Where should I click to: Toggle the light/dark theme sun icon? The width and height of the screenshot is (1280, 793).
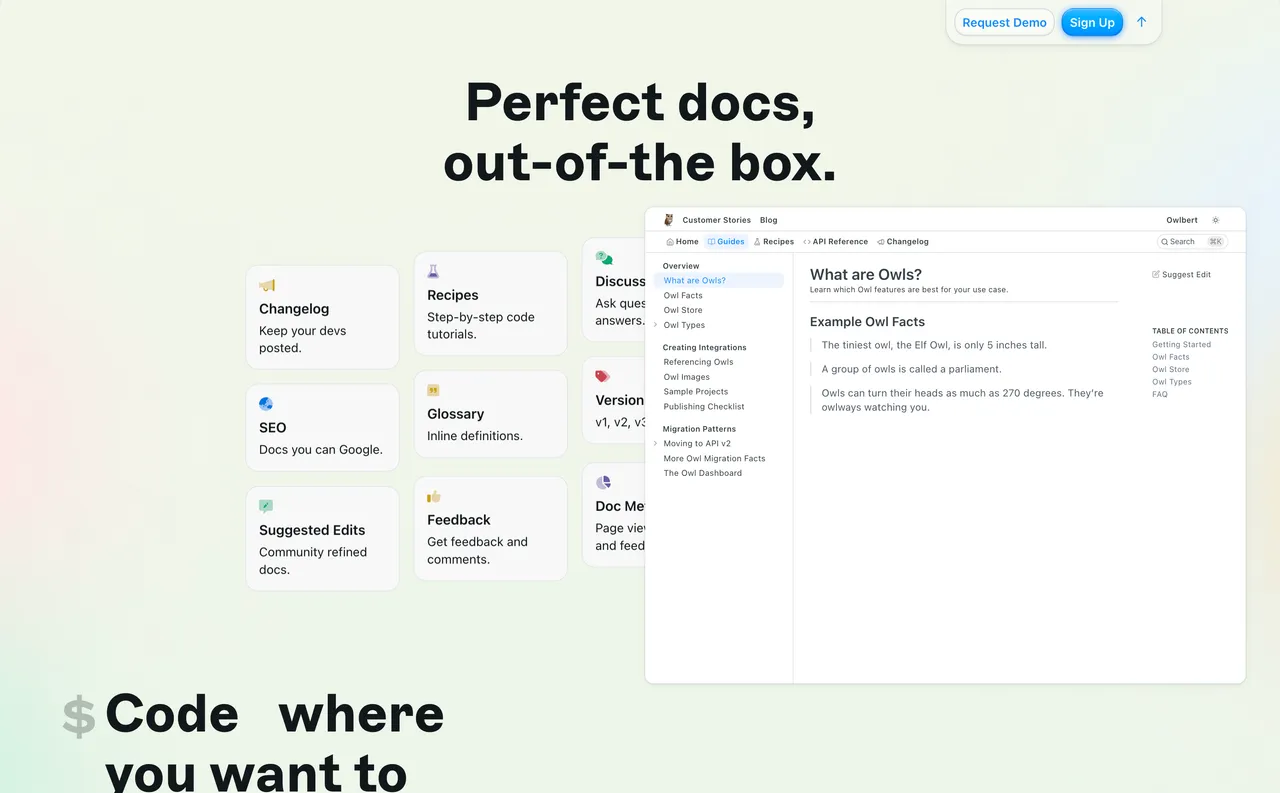[1216, 220]
